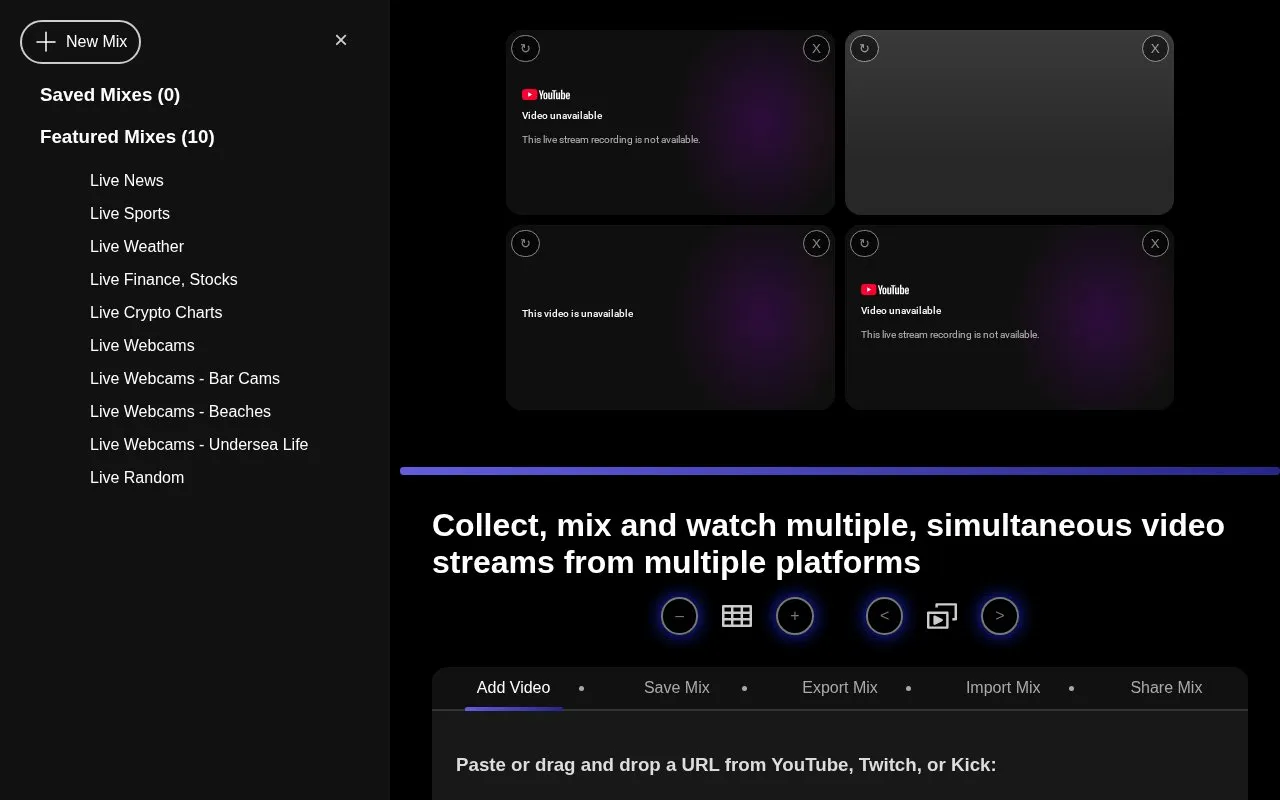Click the grid layout icon
The height and width of the screenshot is (800, 1280).
[737, 616]
